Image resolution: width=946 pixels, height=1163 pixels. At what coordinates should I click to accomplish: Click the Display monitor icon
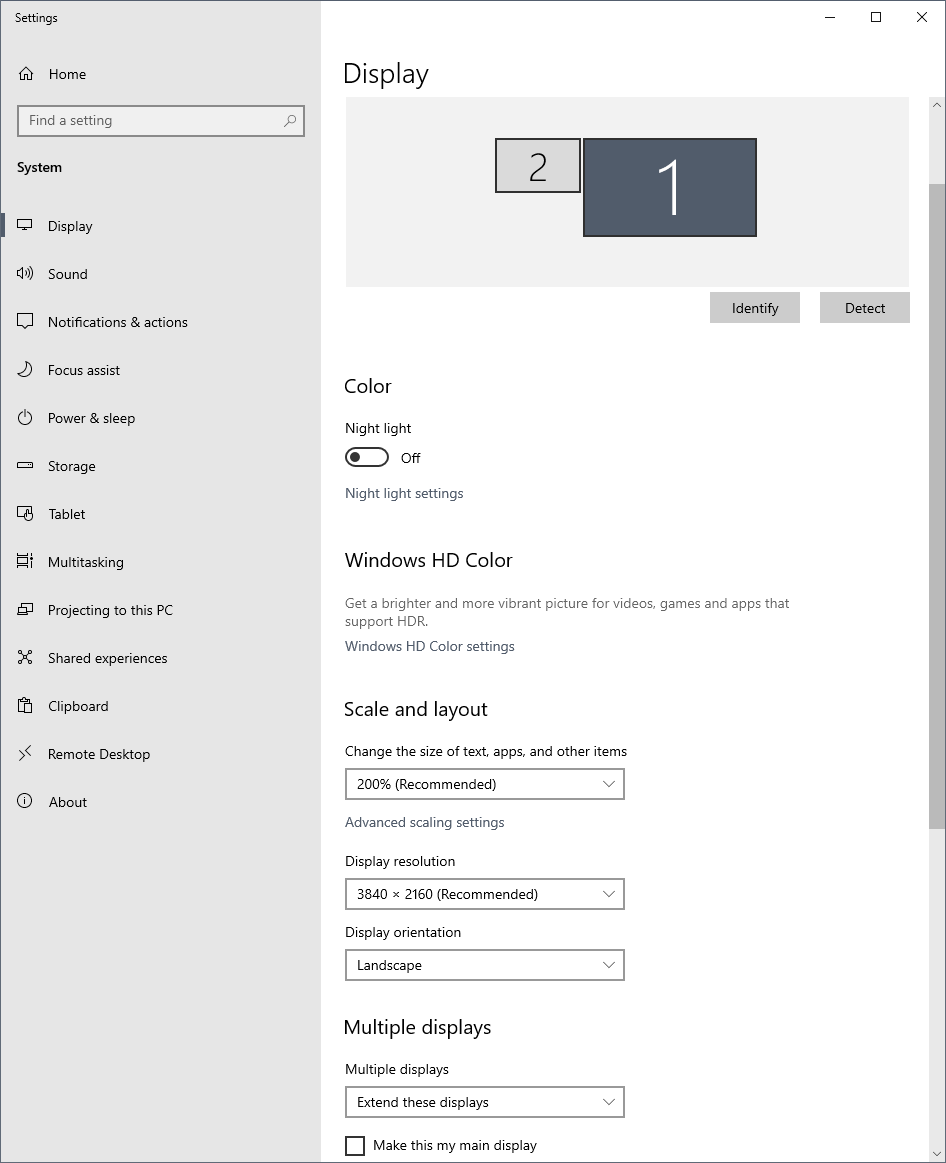point(25,225)
